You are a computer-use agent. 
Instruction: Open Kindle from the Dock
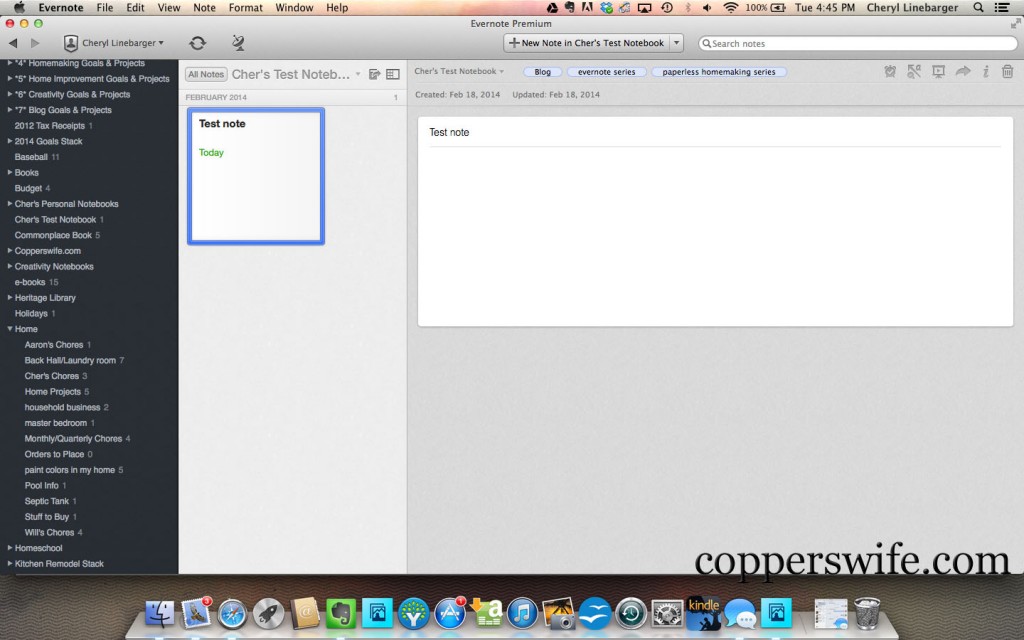coord(703,613)
